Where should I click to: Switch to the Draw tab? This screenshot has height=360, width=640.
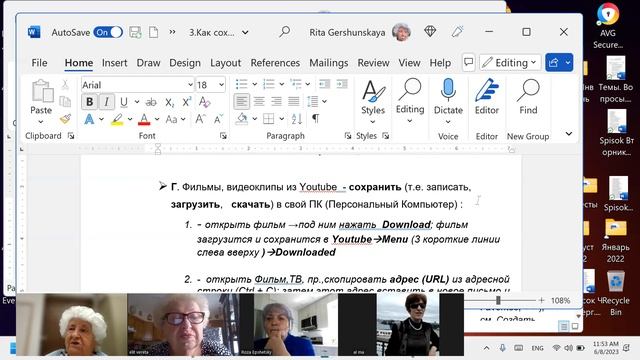pyautogui.click(x=148, y=63)
